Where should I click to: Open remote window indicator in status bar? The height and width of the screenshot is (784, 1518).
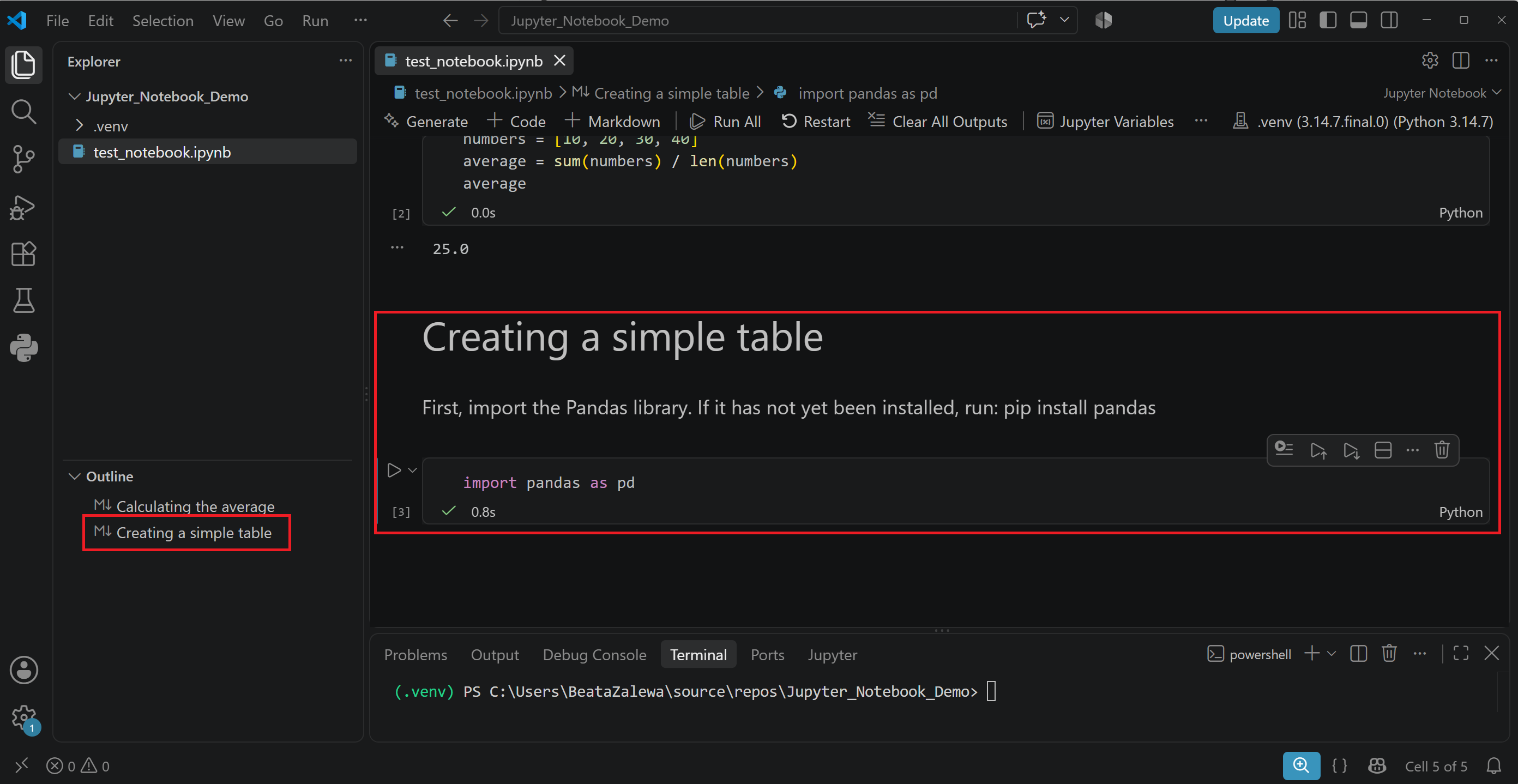click(x=21, y=766)
